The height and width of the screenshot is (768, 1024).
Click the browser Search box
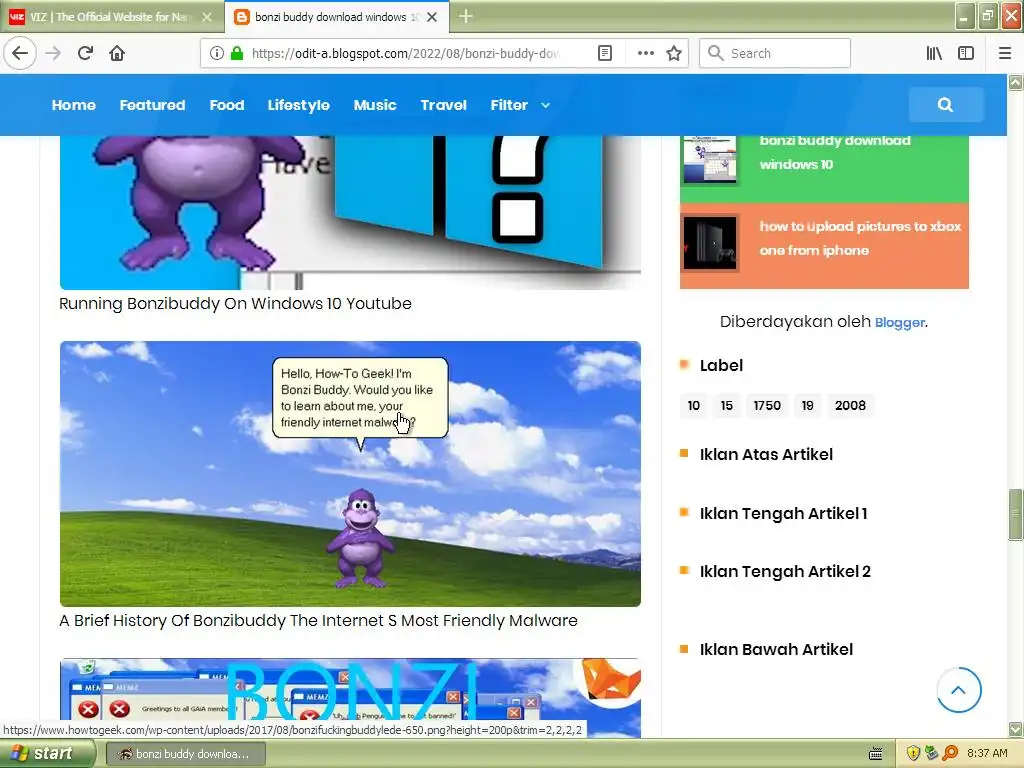775,53
